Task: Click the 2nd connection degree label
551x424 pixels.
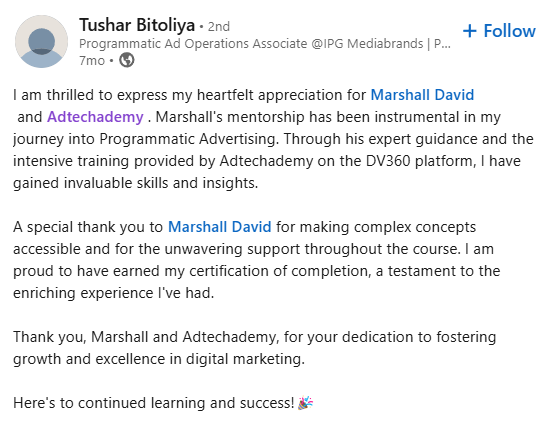Action: [x=219, y=27]
